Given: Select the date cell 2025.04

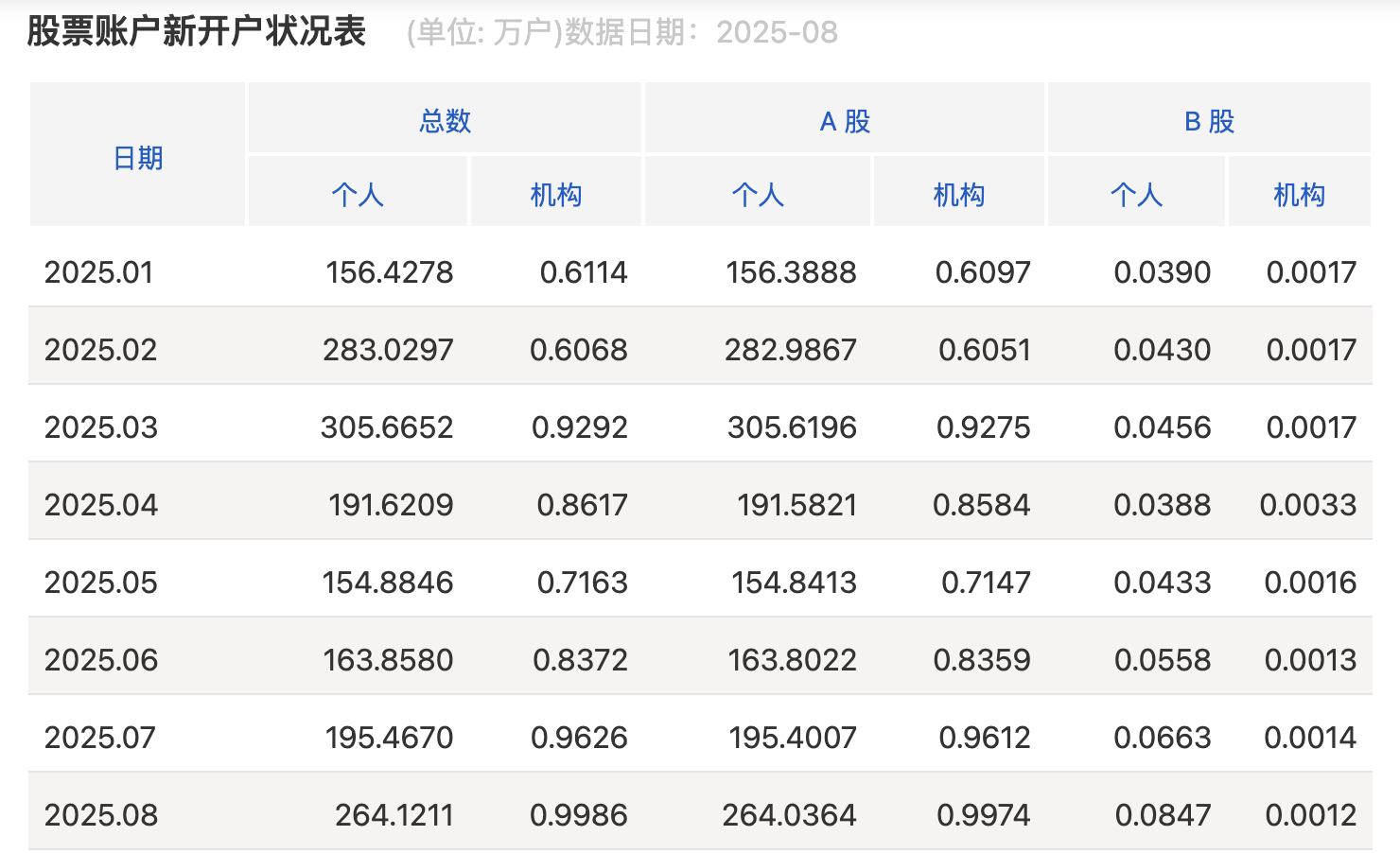Looking at the screenshot, I should coord(100,505).
